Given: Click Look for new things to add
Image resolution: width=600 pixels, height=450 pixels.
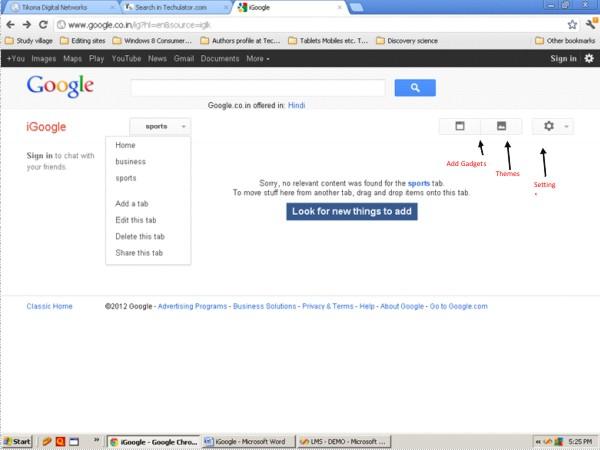Looking at the screenshot, I should (352, 211).
